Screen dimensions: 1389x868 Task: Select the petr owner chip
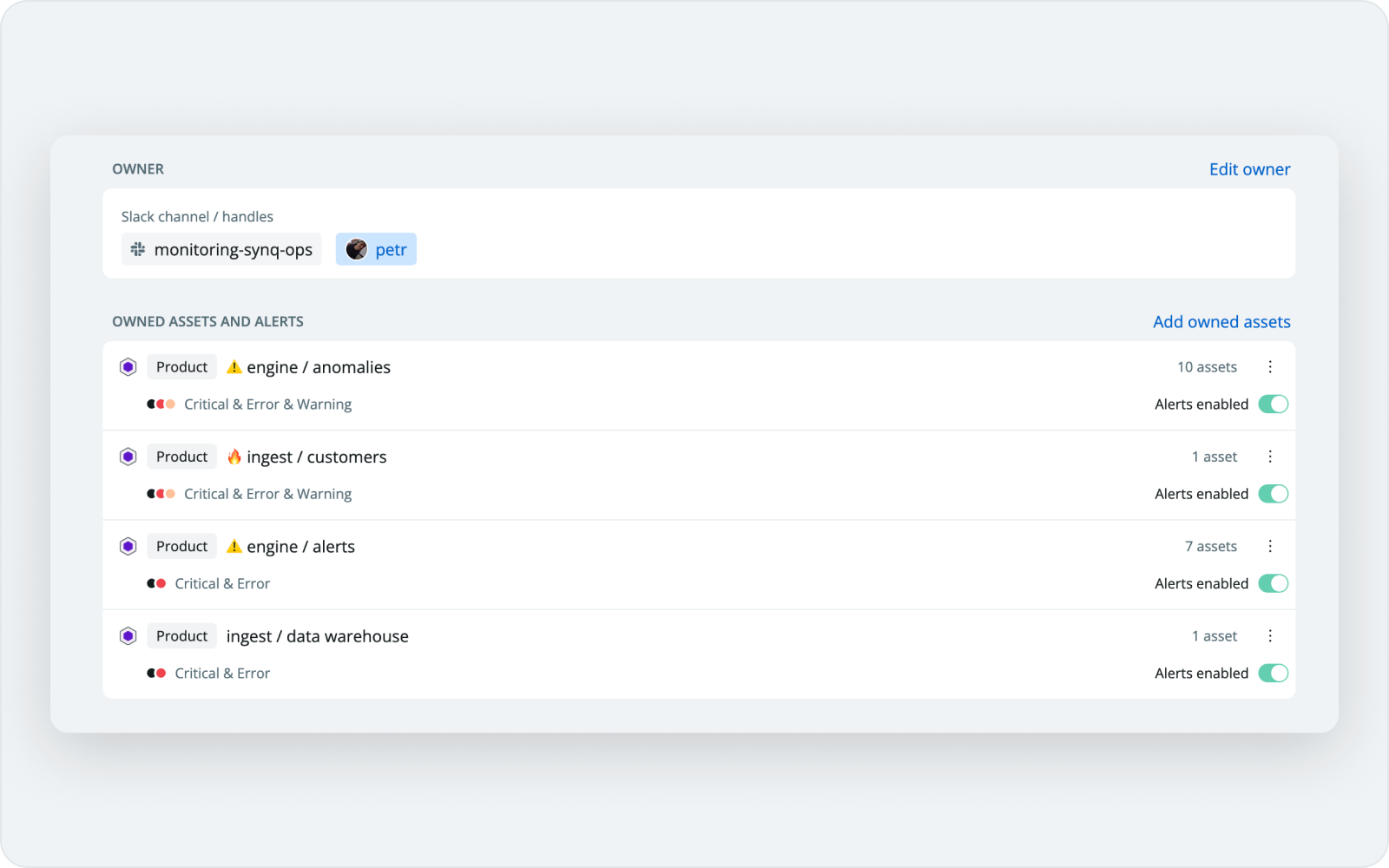375,249
